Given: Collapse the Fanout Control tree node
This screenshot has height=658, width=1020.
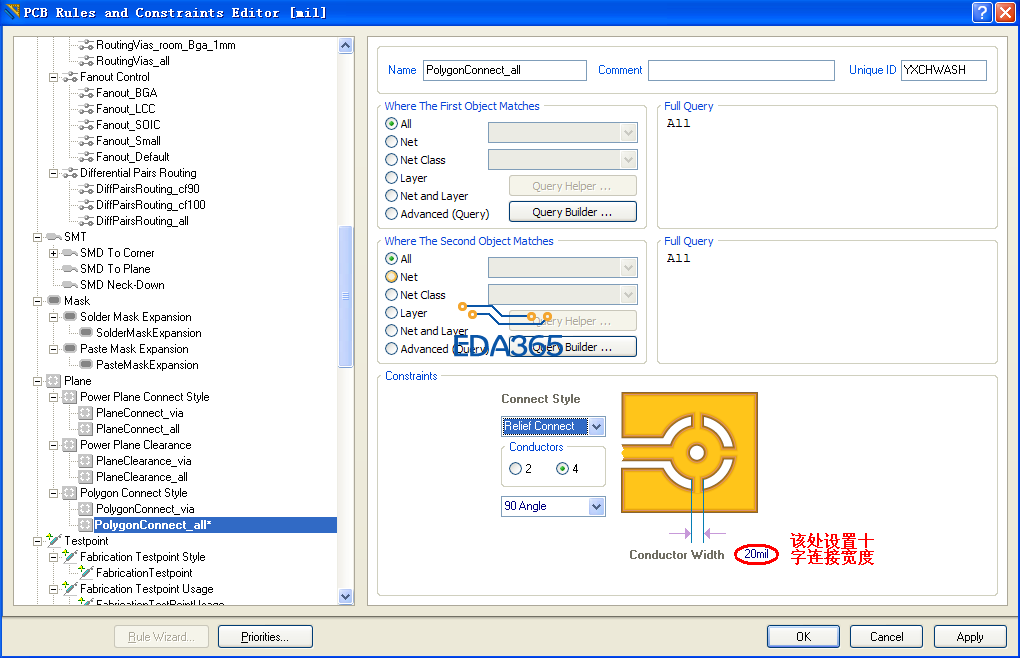Looking at the screenshot, I should click(53, 77).
